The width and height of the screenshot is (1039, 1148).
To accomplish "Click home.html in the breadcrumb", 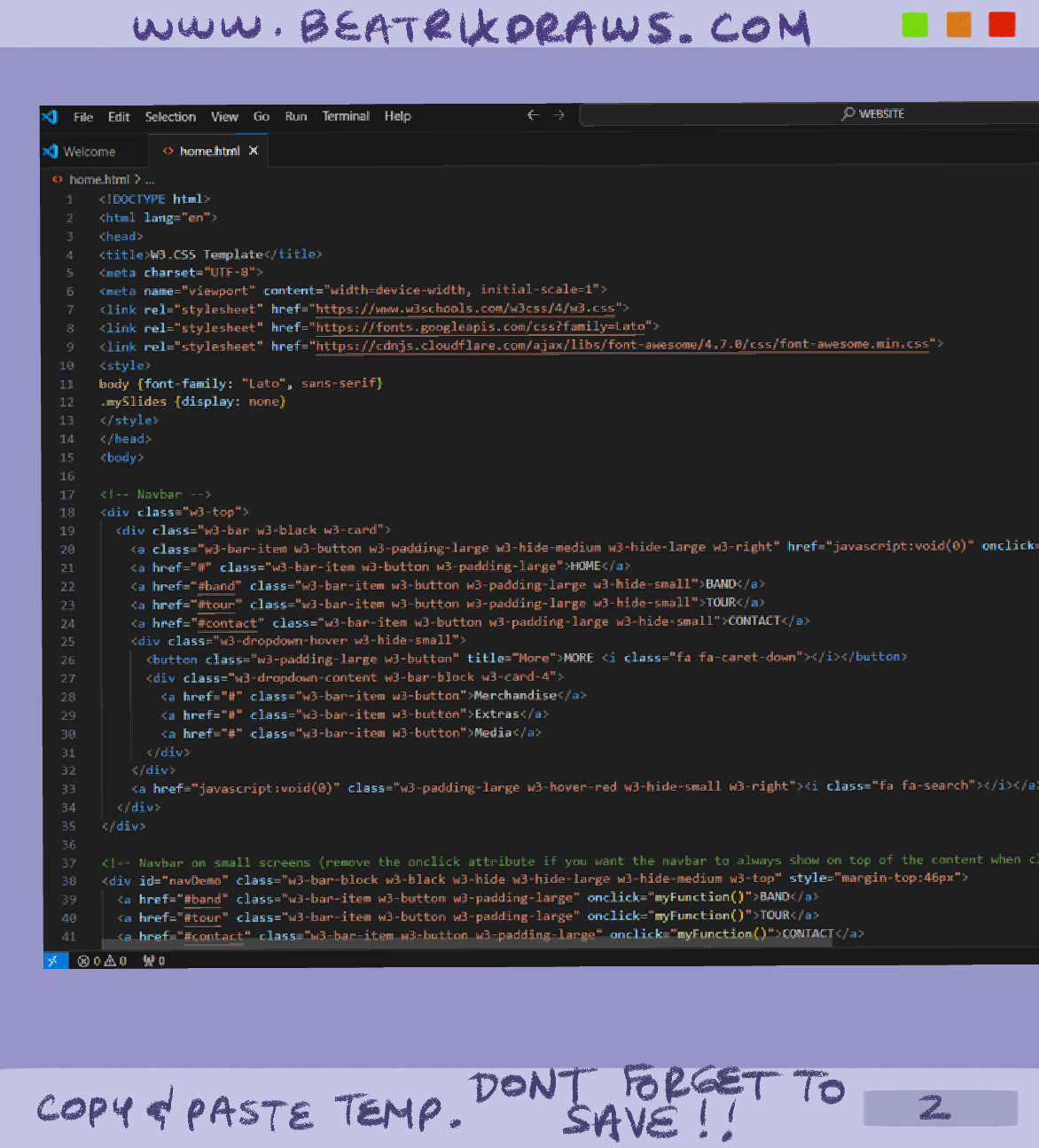I will (x=99, y=179).
